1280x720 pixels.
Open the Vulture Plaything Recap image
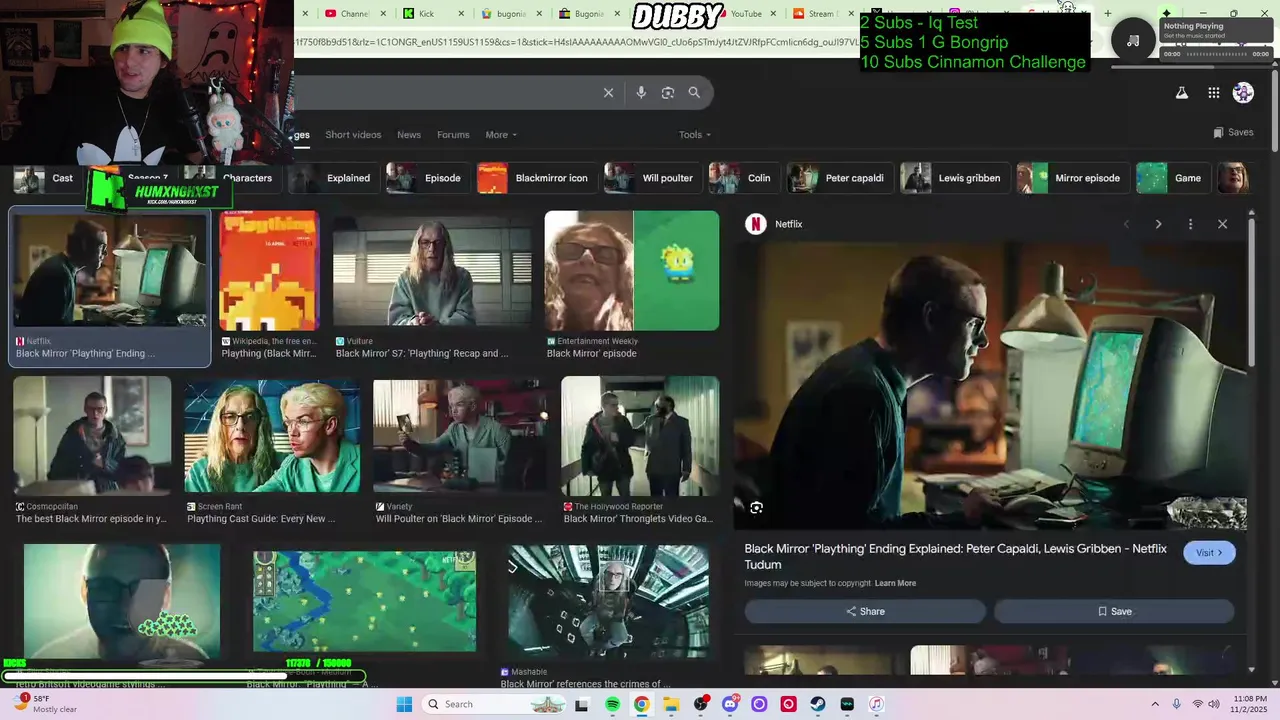pyautogui.click(x=432, y=271)
